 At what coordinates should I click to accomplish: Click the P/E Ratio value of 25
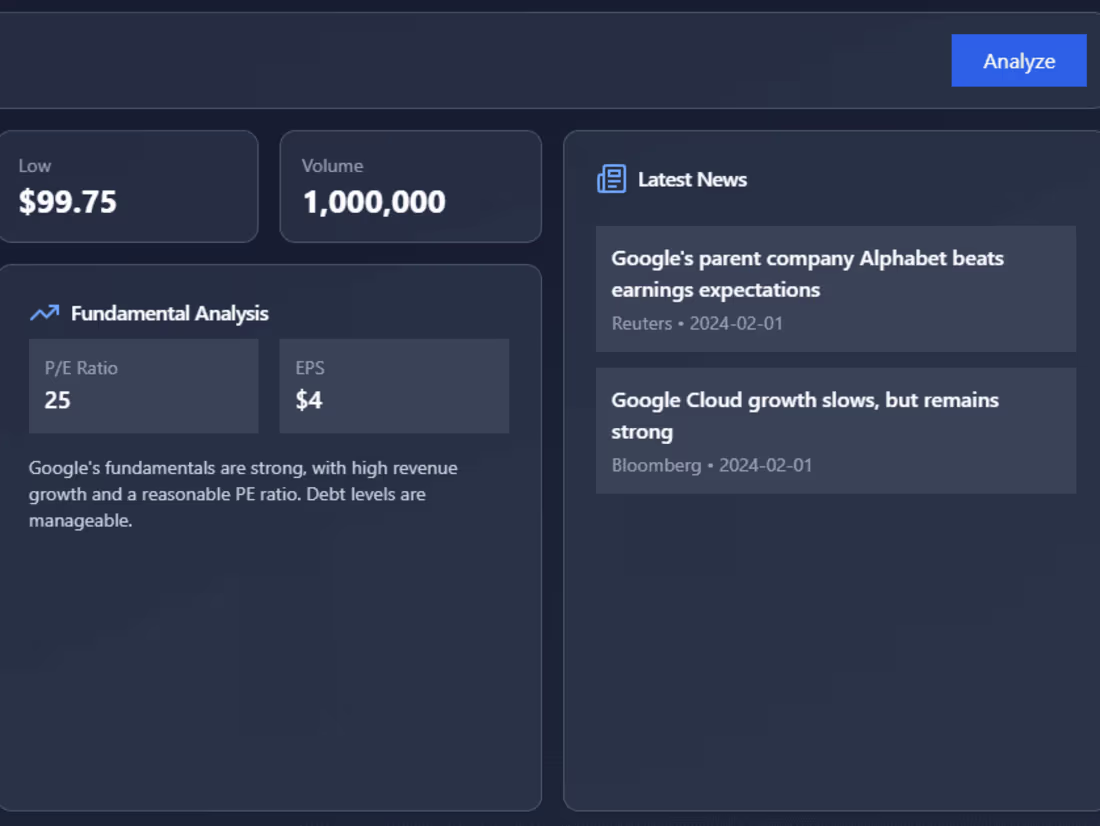pos(57,400)
